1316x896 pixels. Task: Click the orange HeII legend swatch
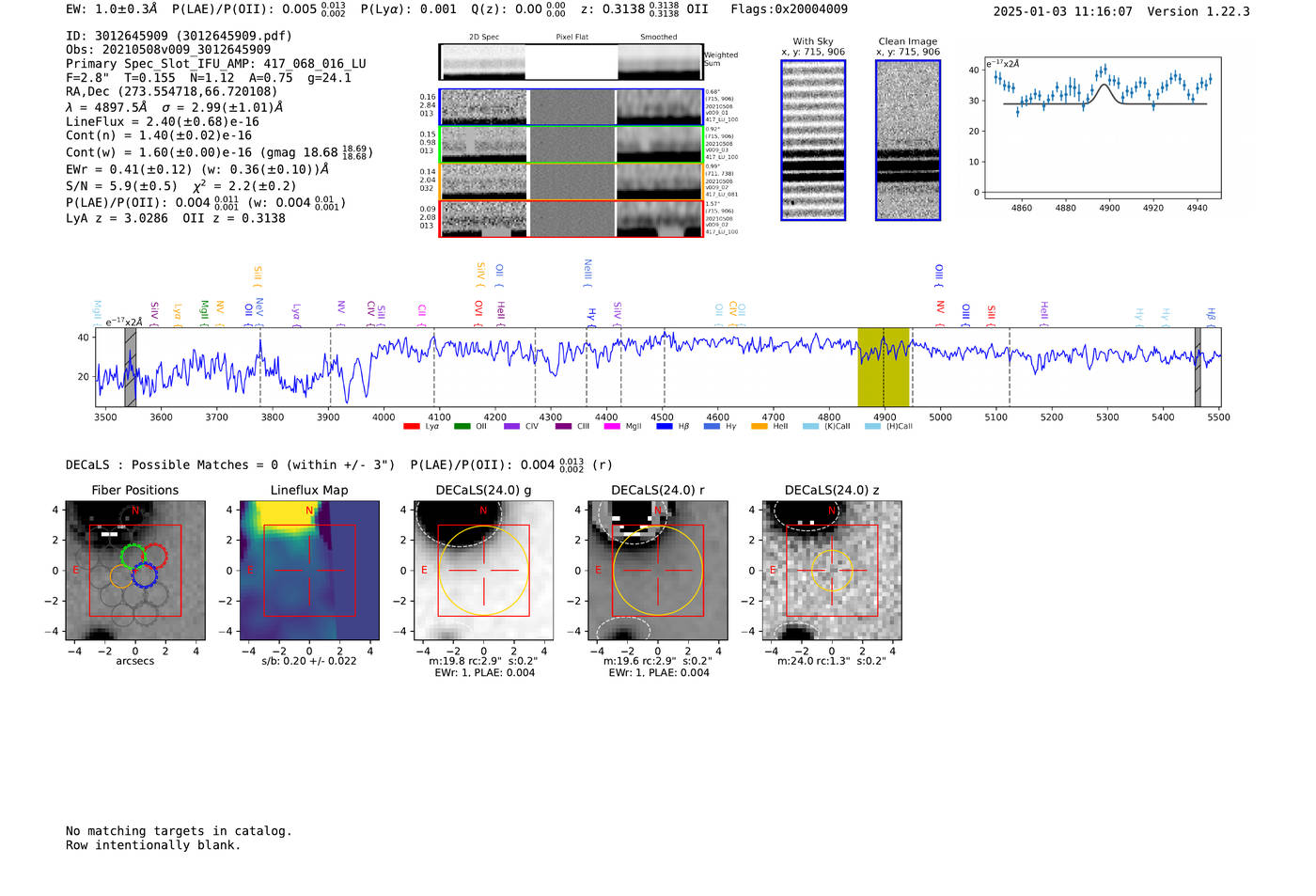click(x=760, y=427)
